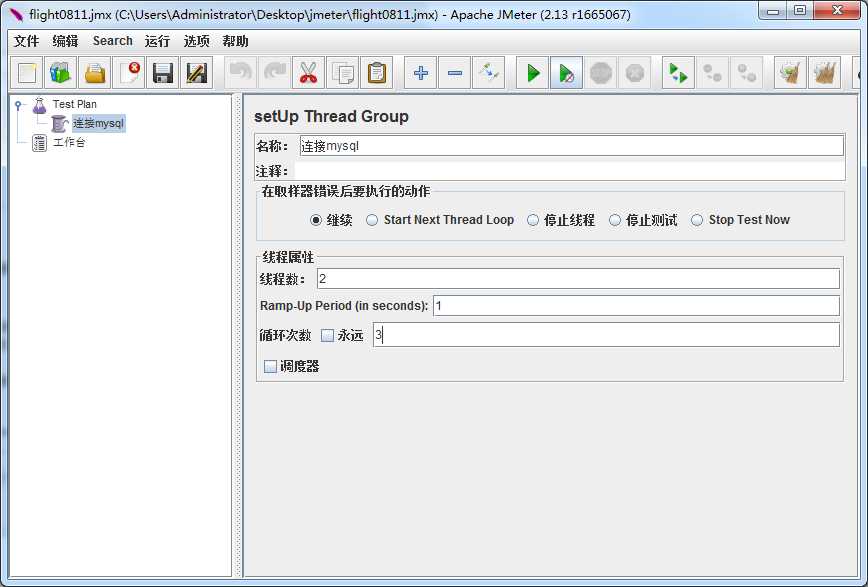Start the test with green play icon
Viewport: 868px width, 587px height.
coord(533,73)
